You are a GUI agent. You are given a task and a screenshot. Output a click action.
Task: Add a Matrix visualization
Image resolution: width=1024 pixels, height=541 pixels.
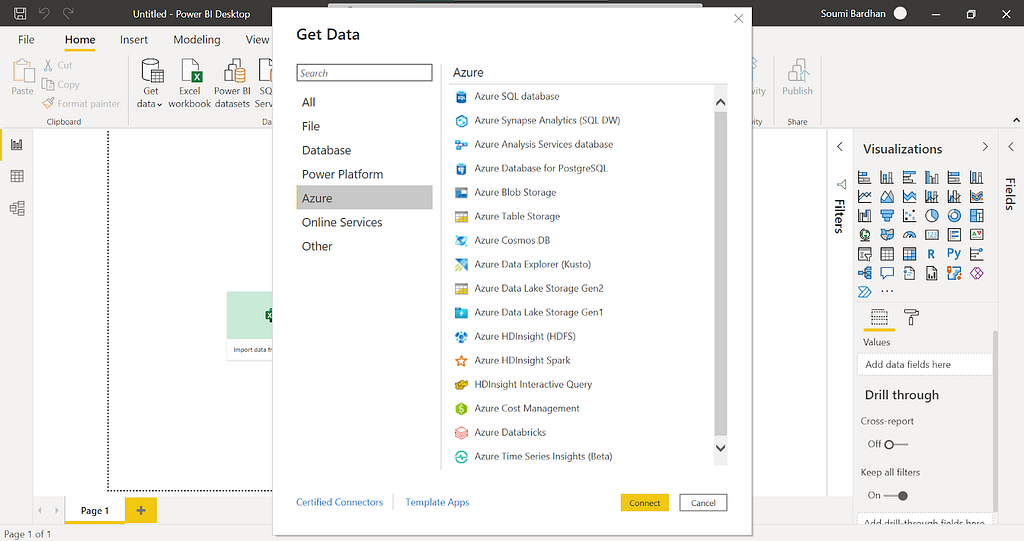coord(909,254)
